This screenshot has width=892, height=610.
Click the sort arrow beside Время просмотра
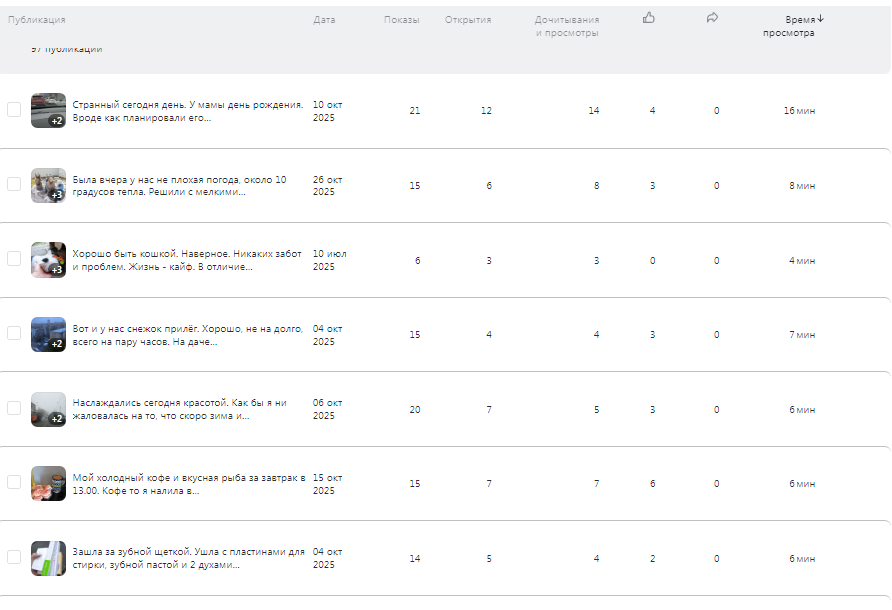point(821,18)
